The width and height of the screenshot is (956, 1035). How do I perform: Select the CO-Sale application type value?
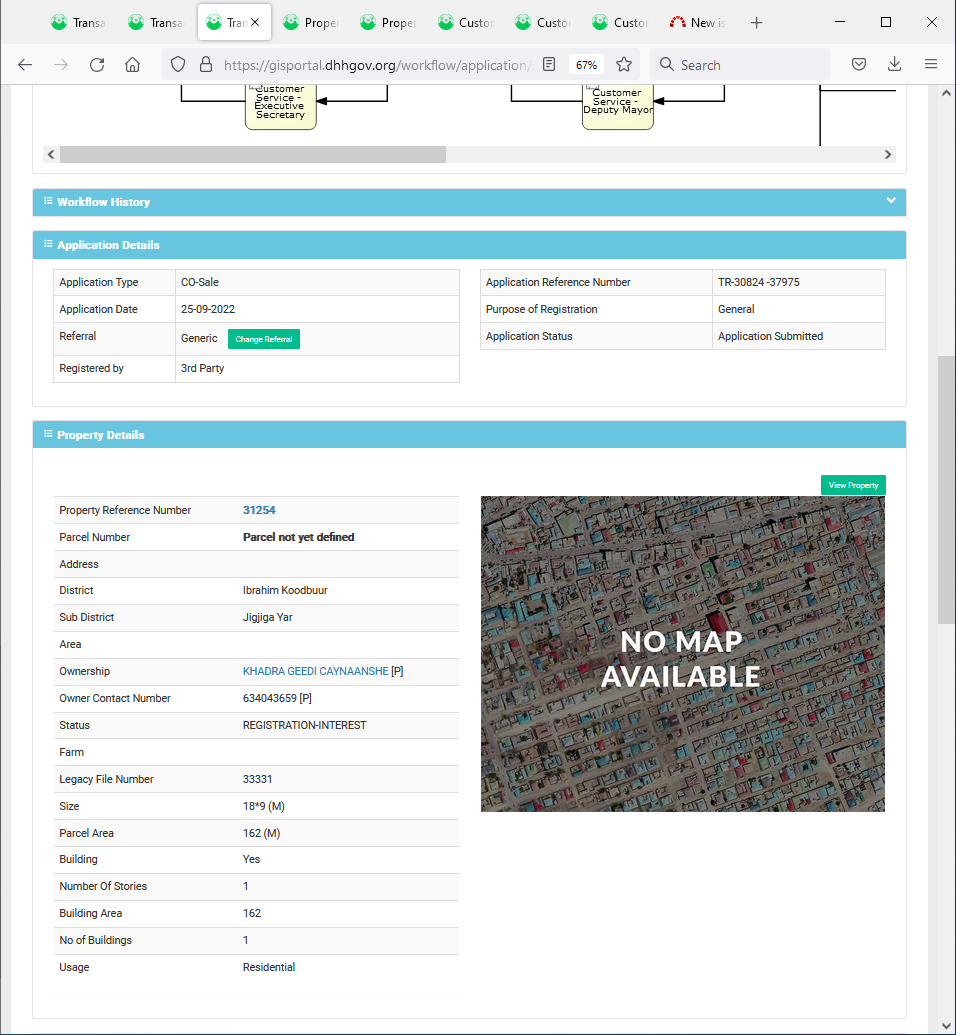199,283
